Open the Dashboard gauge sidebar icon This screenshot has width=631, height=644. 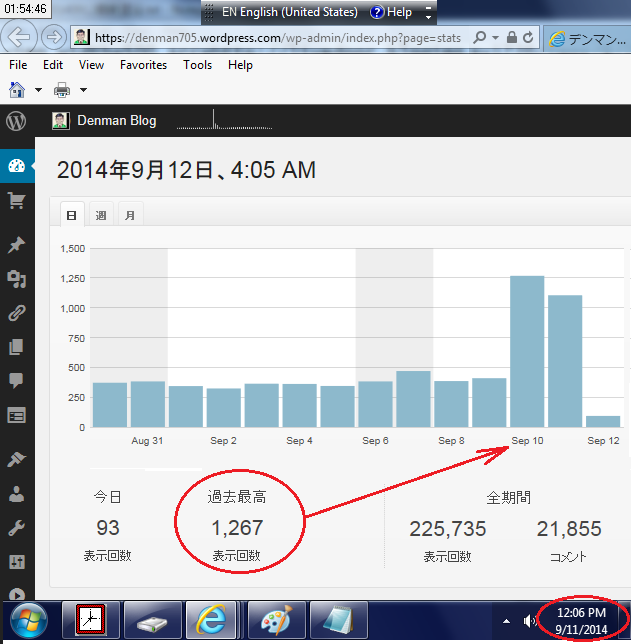(16, 166)
